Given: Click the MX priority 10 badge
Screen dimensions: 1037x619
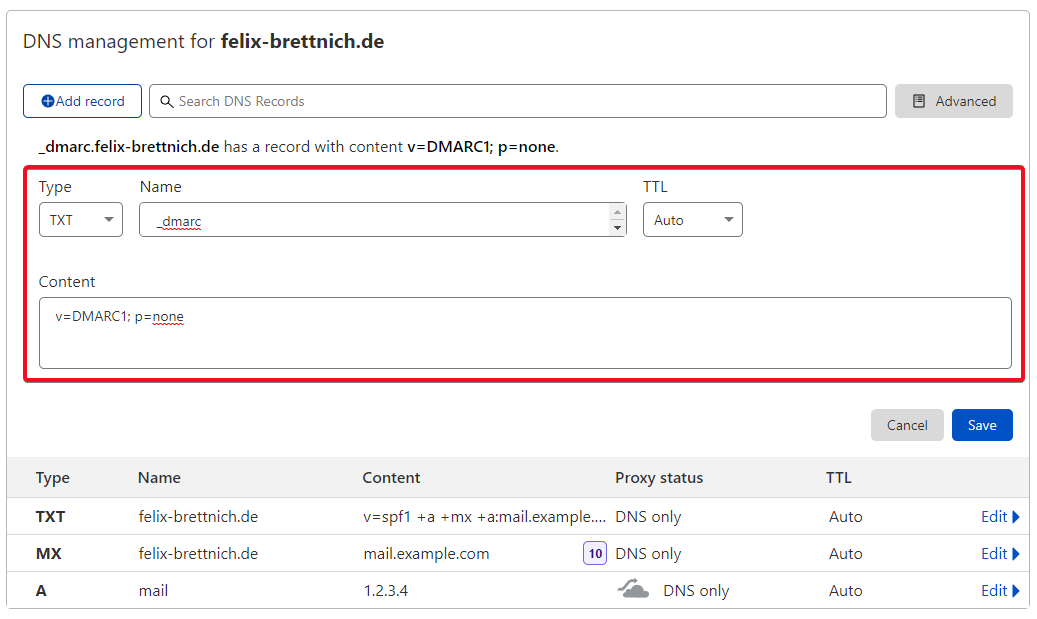Looking at the screenshot, I should [x=595, y=554].
